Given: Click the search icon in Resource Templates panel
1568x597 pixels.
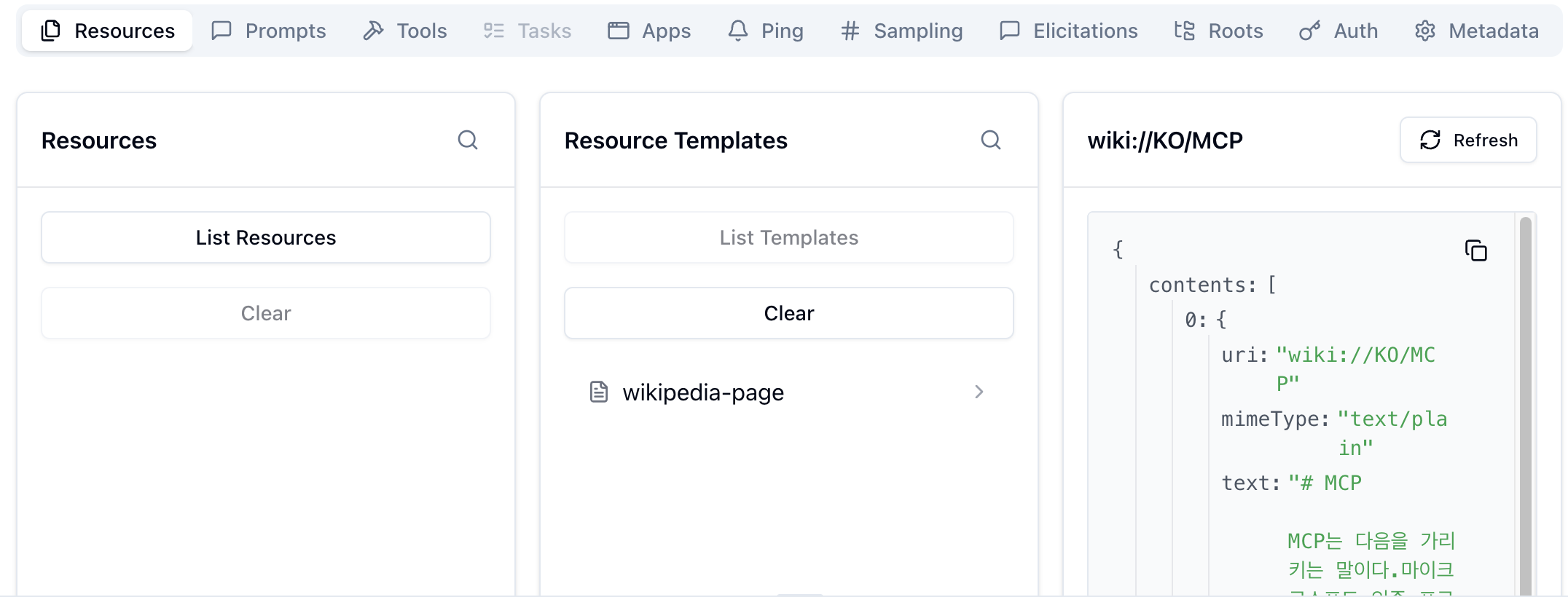Looking at the screenshot, I should [991, 140].
